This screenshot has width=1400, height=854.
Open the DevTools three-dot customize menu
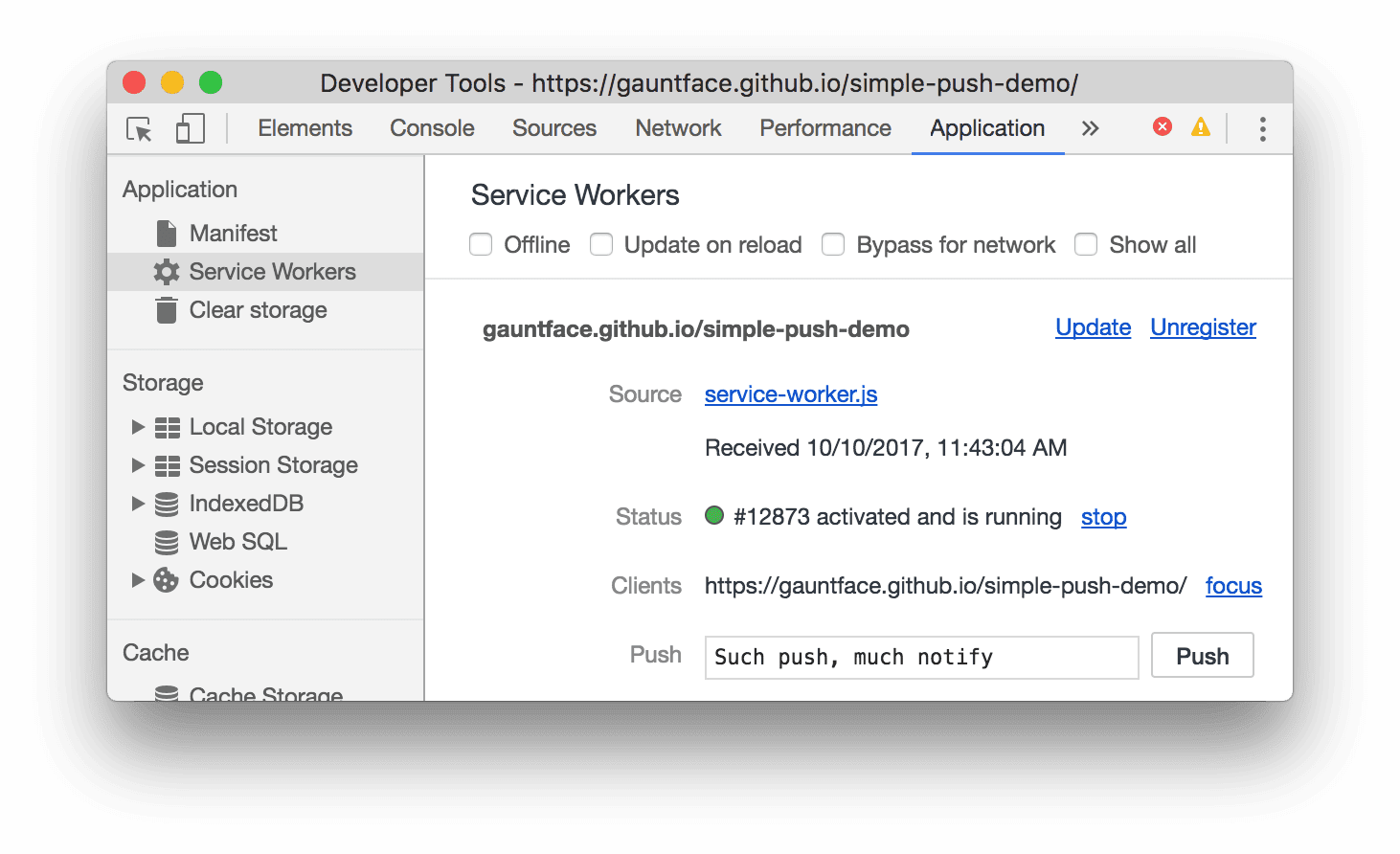pos(1262,127)
